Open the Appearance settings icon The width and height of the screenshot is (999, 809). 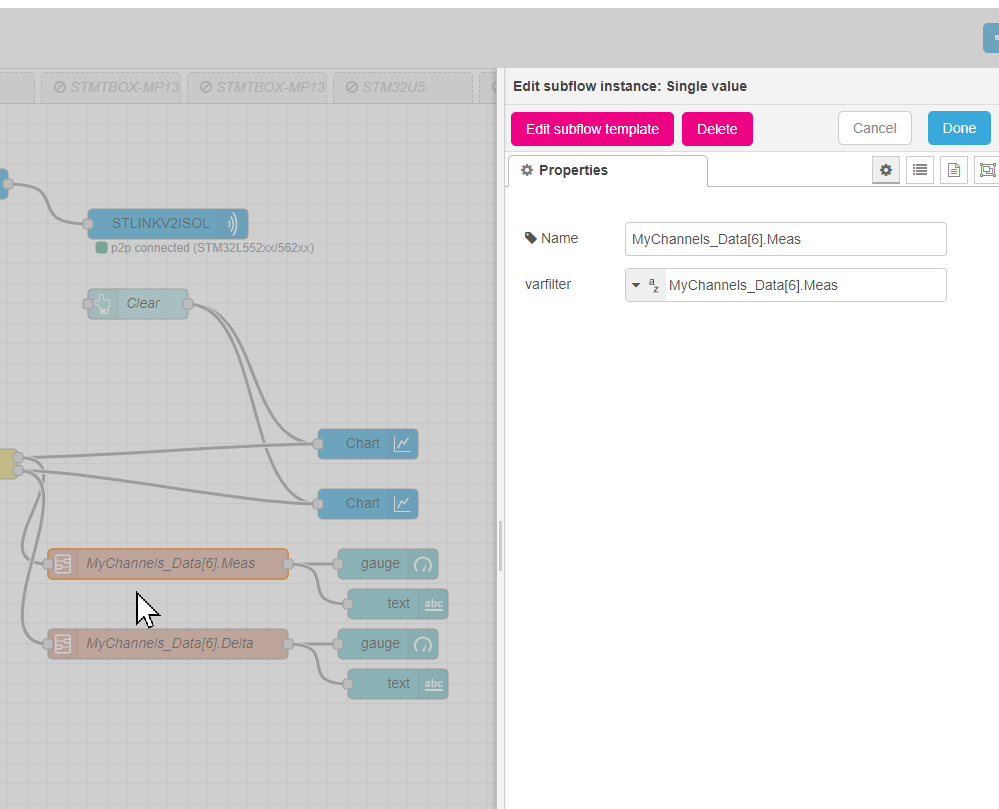[x=986, y=170]
